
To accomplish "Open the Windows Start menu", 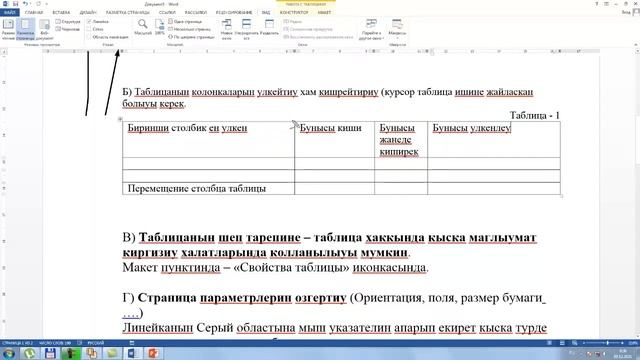I will point(9,353).
